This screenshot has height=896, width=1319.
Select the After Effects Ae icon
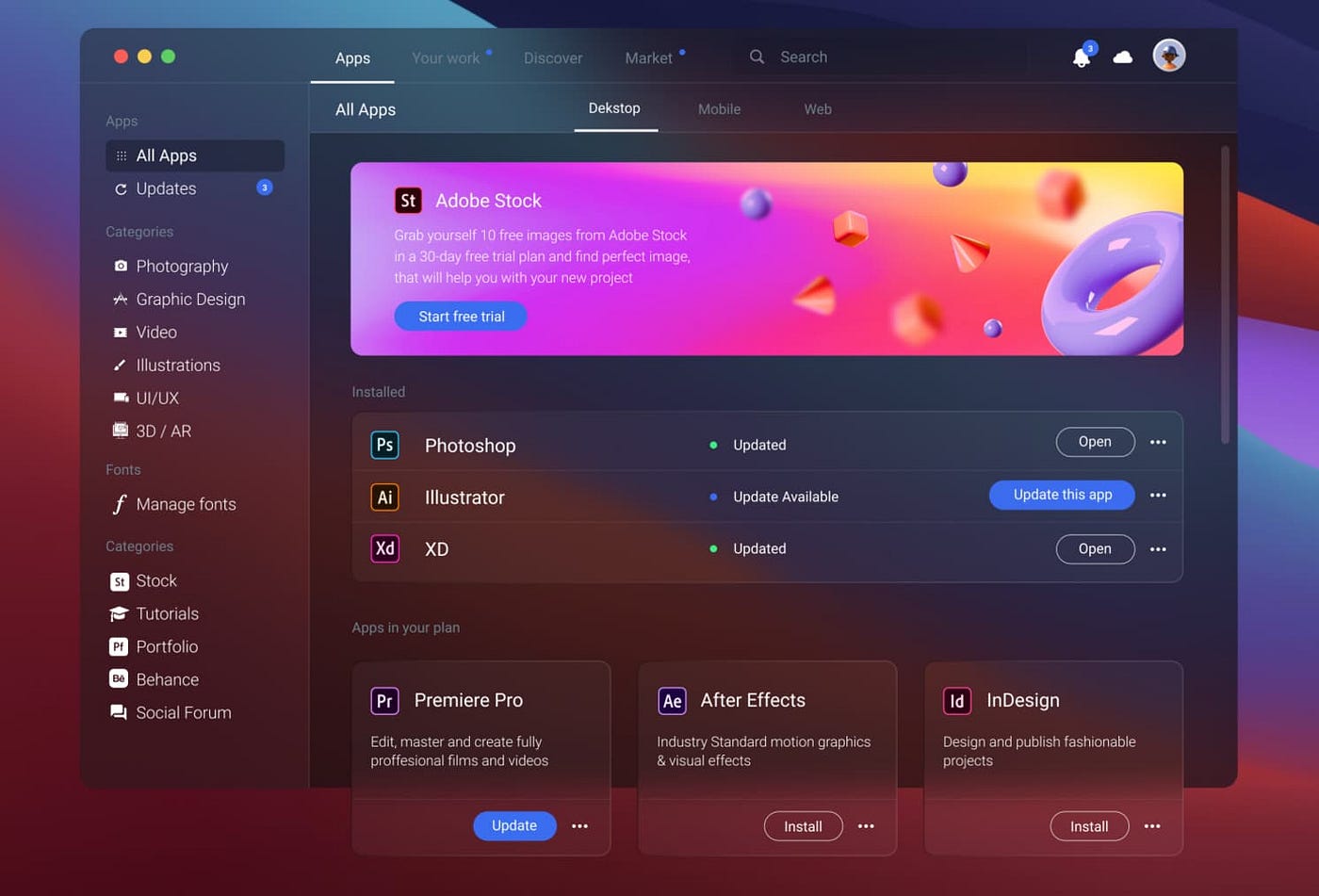672,700
